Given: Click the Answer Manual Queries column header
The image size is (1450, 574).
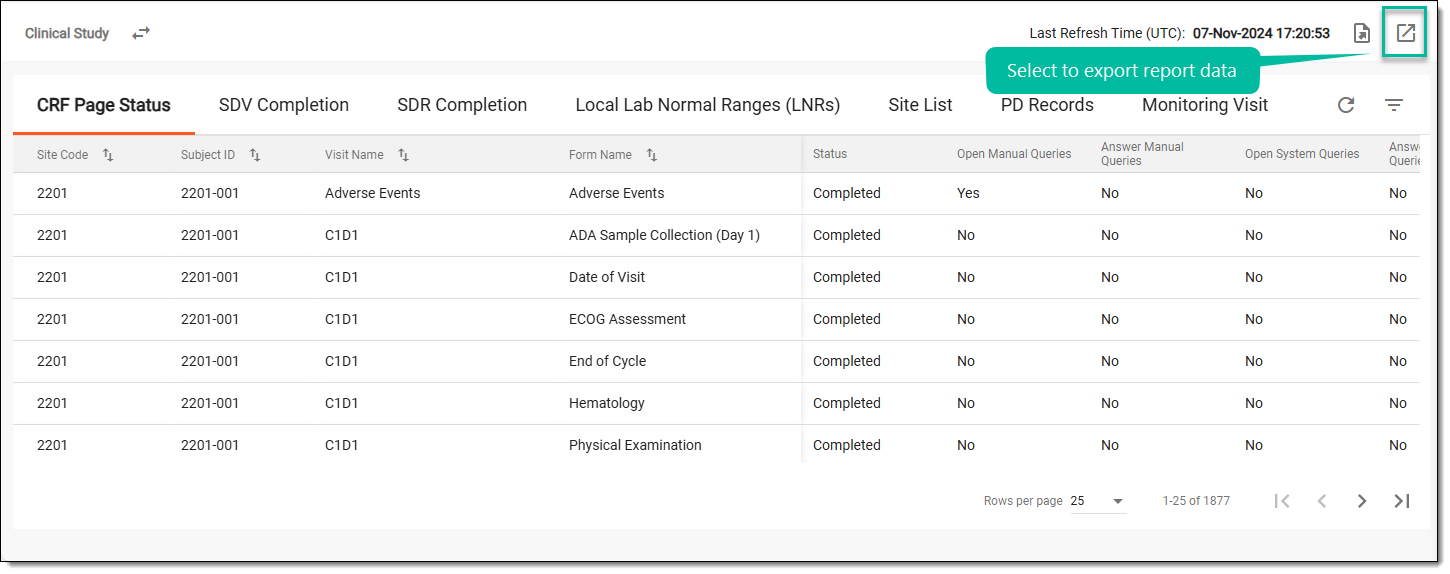Looking at the screenshot, I should [x=1142, y=154].
